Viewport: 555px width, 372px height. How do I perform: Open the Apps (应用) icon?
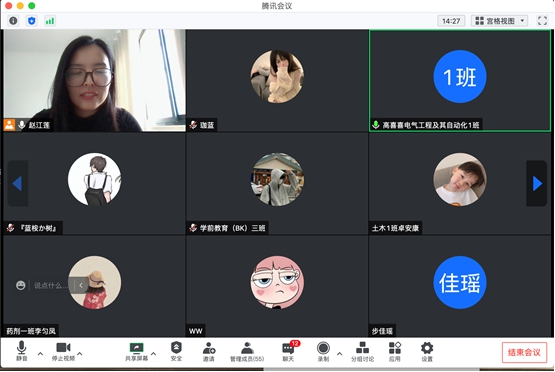395,352
